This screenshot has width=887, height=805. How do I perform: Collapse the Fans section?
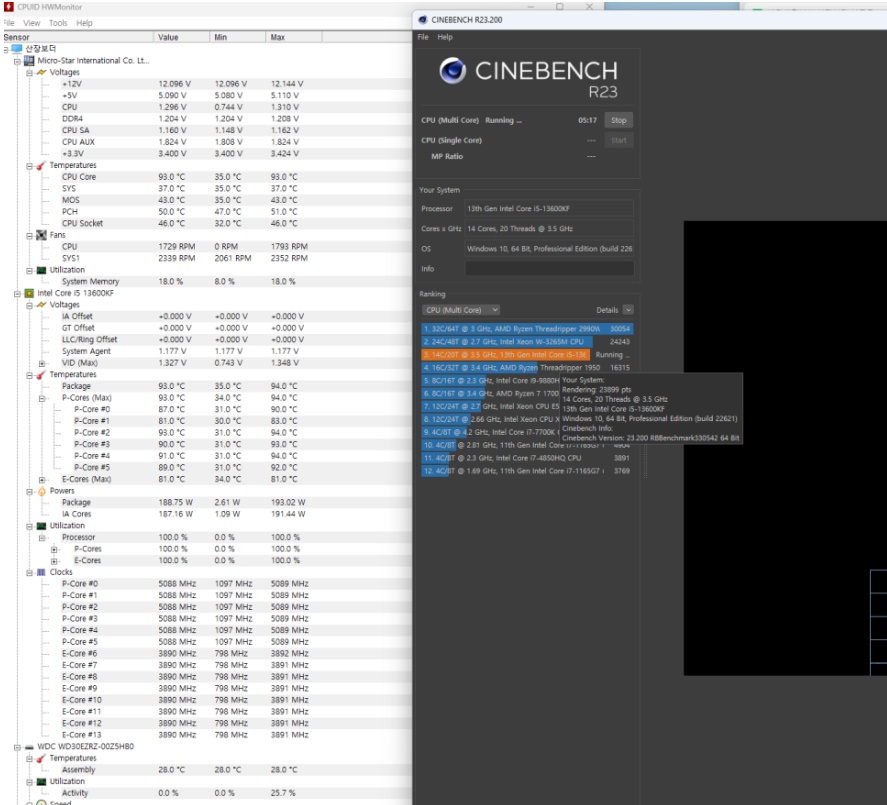tap(29, 235)
